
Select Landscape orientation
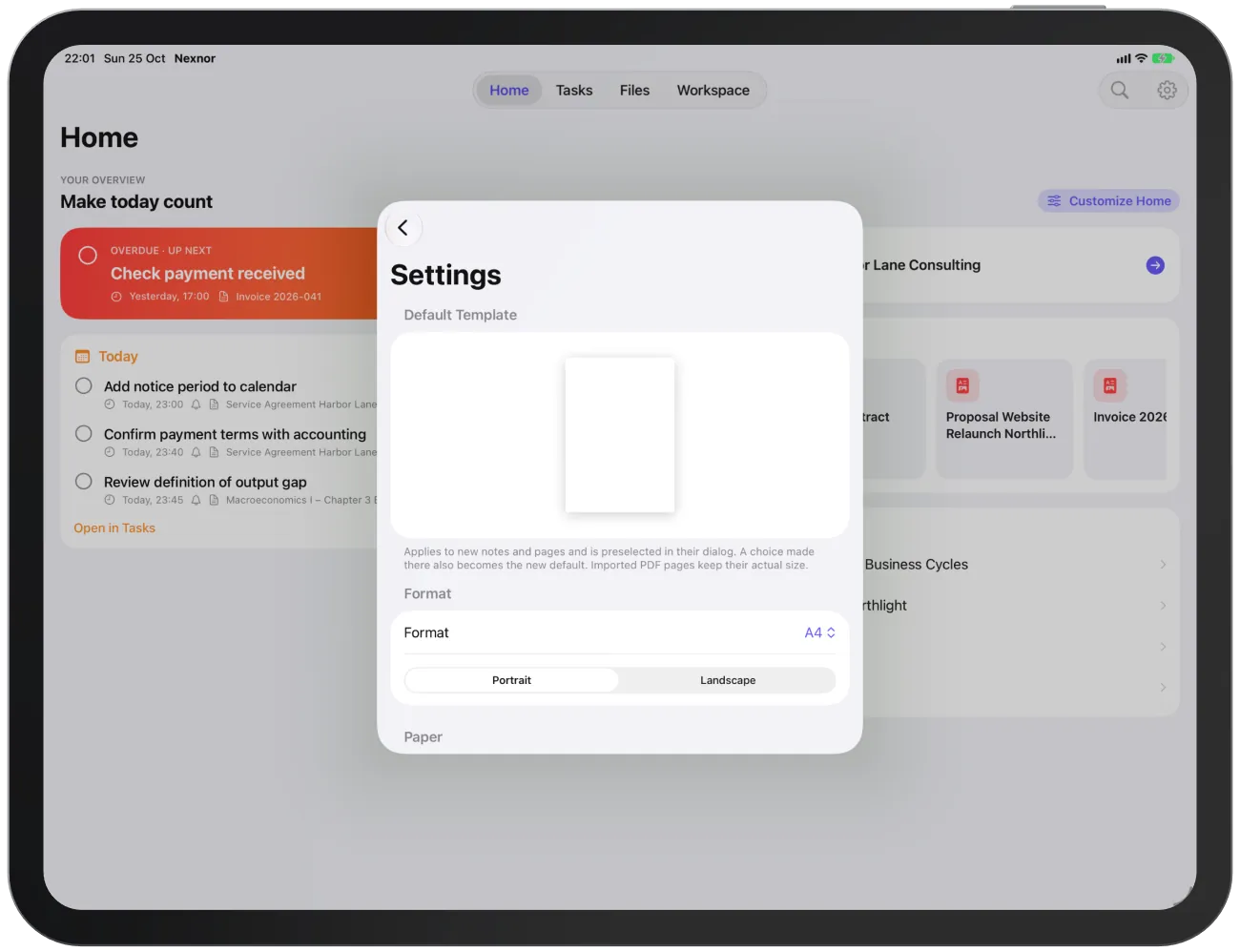[x=728, y=680]
